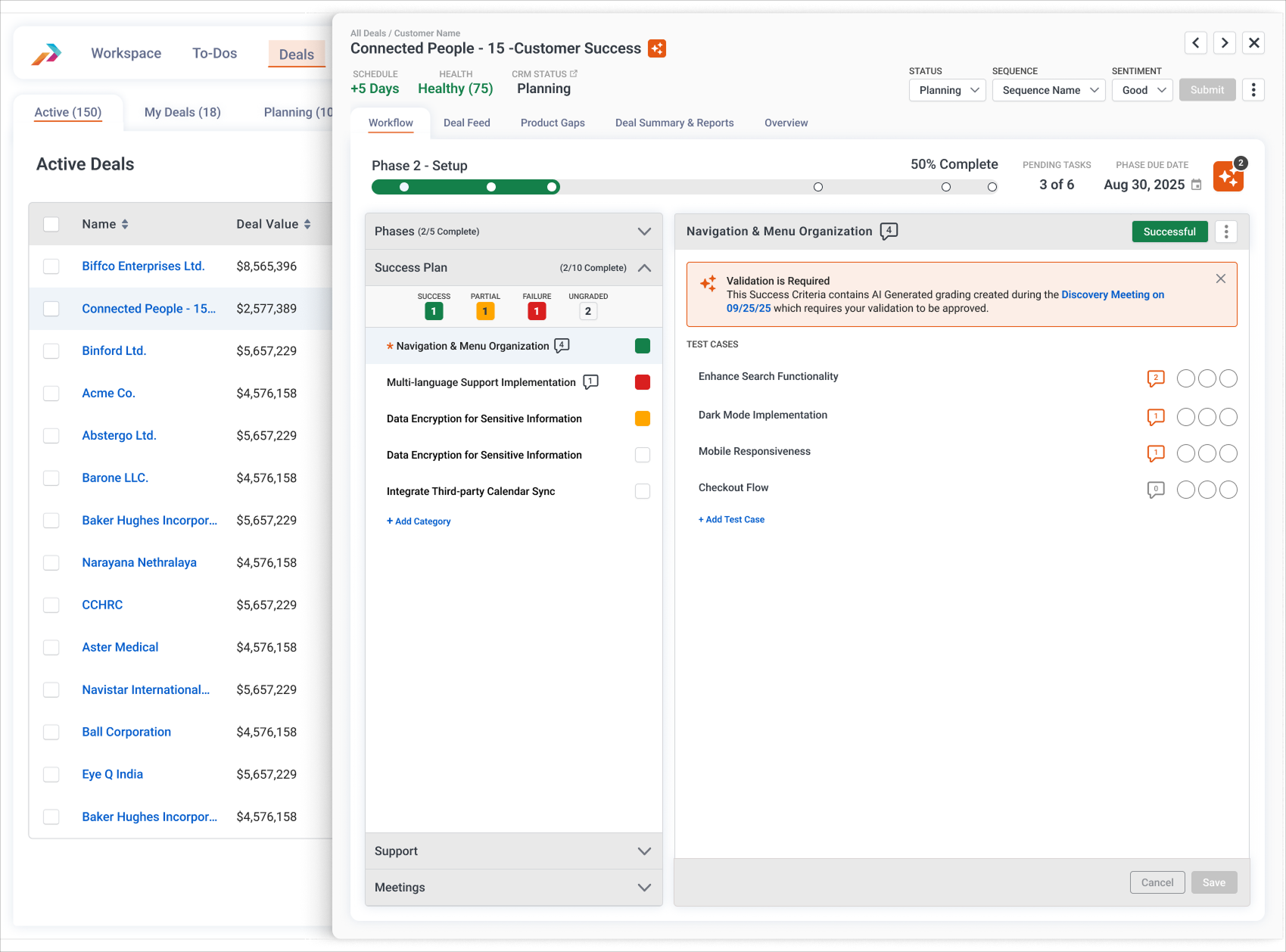Expand the Meetings section

[x=644, y=888]
